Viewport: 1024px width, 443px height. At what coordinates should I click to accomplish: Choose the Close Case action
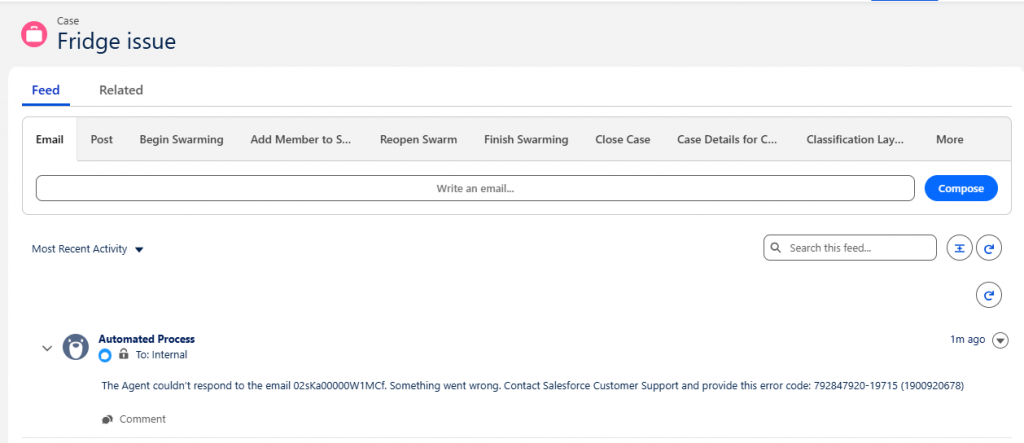click(622, 140)
